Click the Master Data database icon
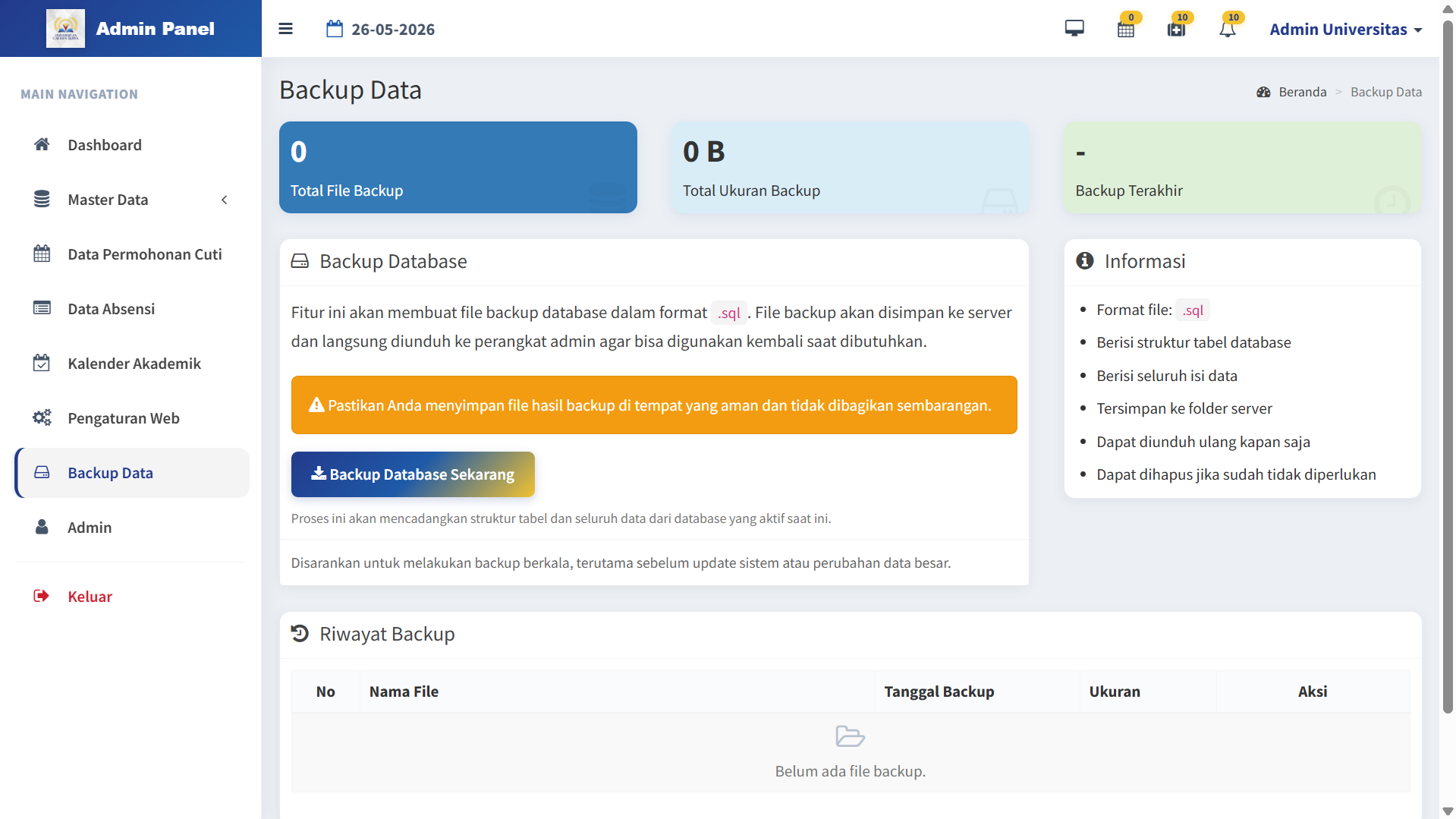Image resolution: width=1456 pixels, height=819 pixels. click(x=42, y=199)
